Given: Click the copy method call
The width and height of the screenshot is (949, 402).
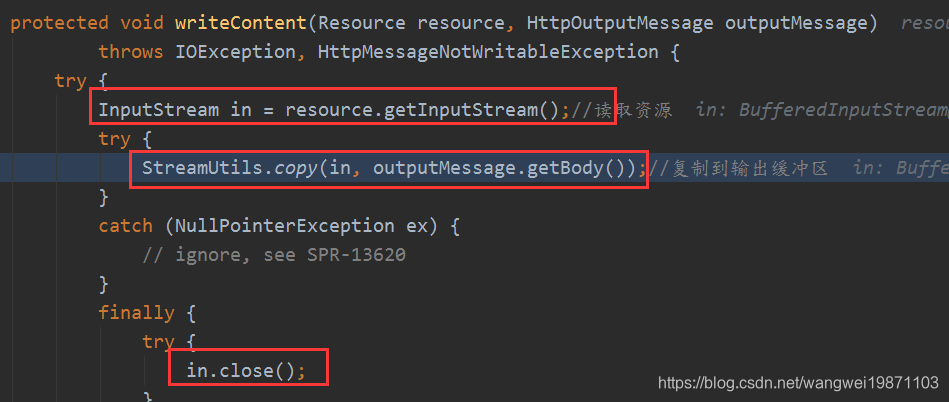Looking at the screenshot, I should point(297,168).
